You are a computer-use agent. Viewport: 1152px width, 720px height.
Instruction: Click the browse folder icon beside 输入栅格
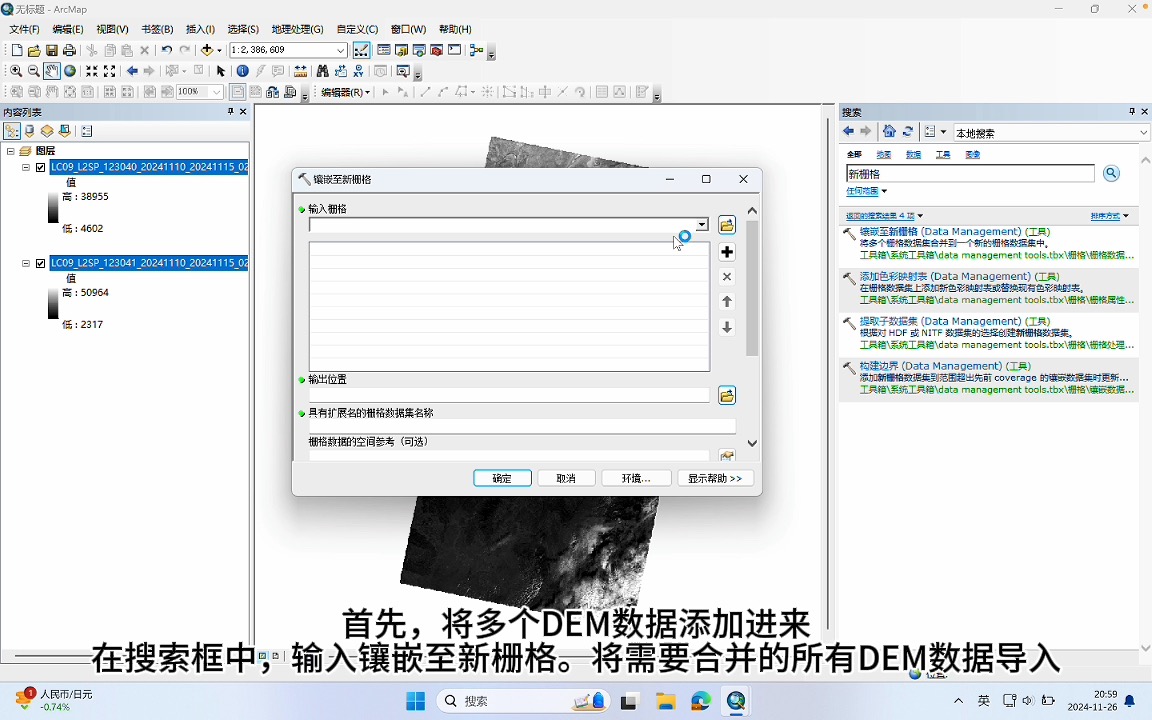coord(727,224)
